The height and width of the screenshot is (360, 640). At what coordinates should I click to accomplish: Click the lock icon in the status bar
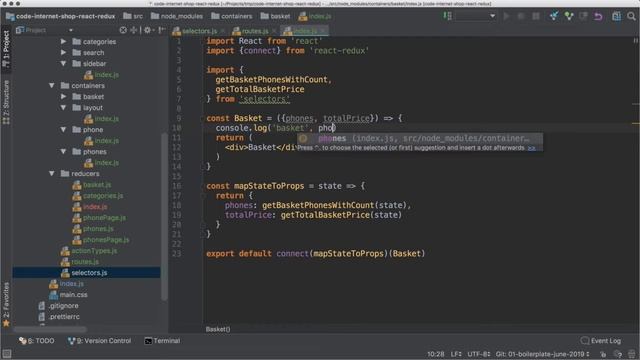pyautogui.click(x=603, y=354)
